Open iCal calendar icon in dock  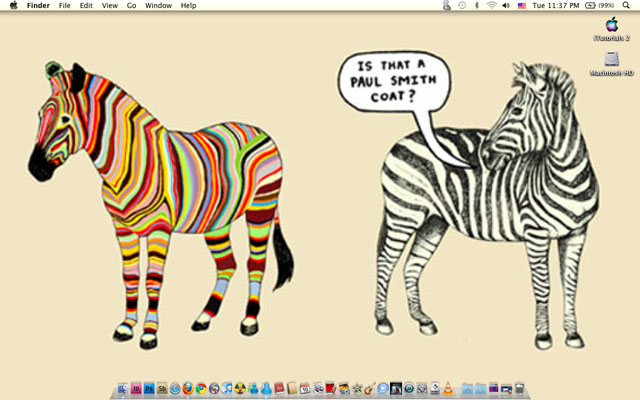(305, 389)
